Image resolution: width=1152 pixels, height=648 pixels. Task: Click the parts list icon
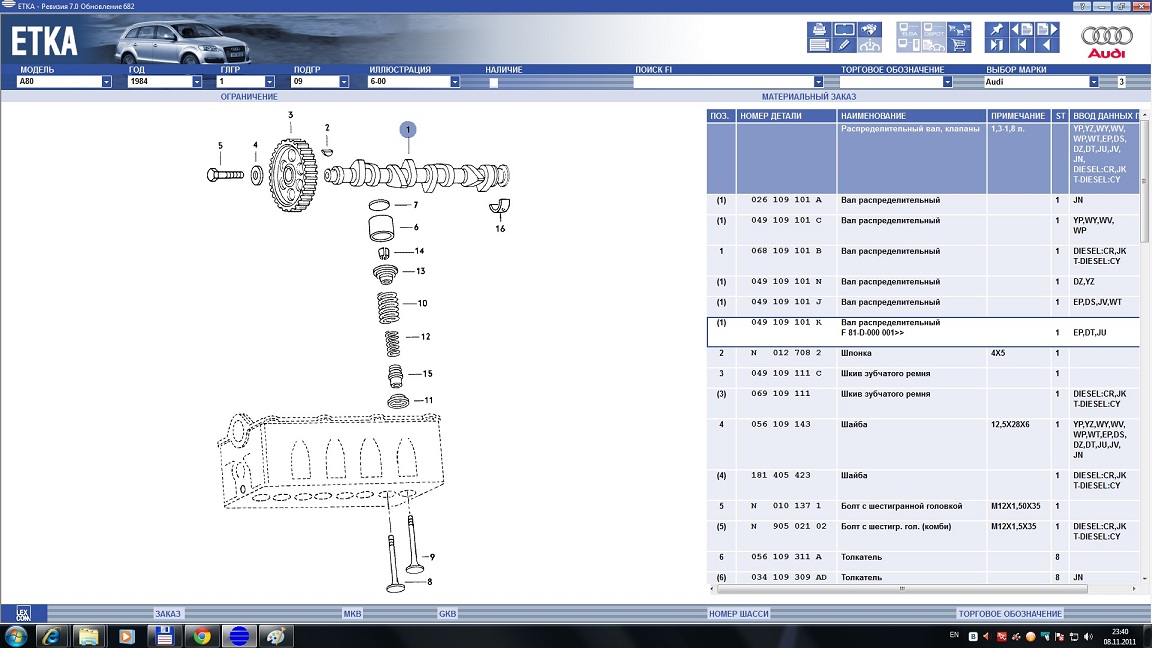coord(818,45)
